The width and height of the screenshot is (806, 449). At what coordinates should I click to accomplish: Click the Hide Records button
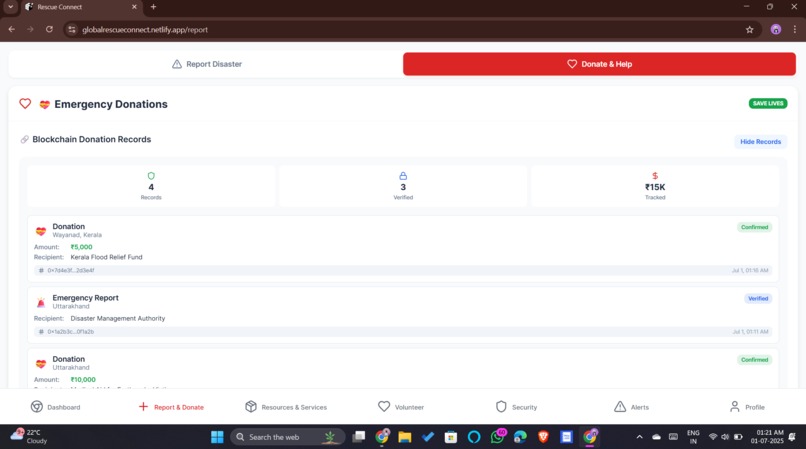click(x=760, y=141)
